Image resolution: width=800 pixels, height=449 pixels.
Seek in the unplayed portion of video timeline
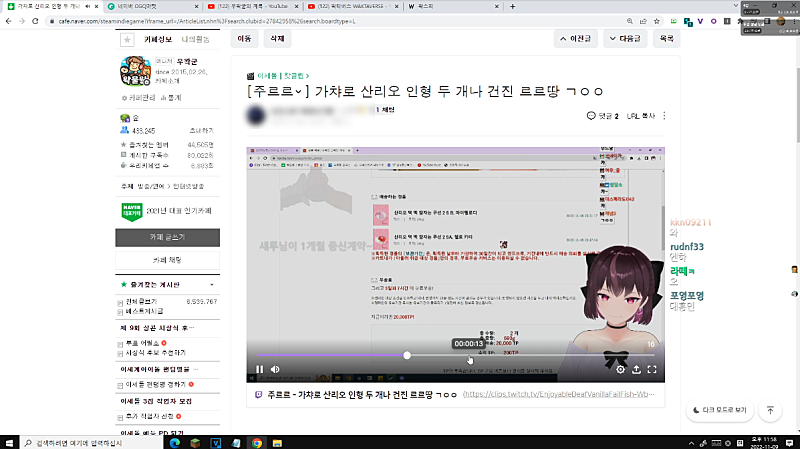pos(531,355)
